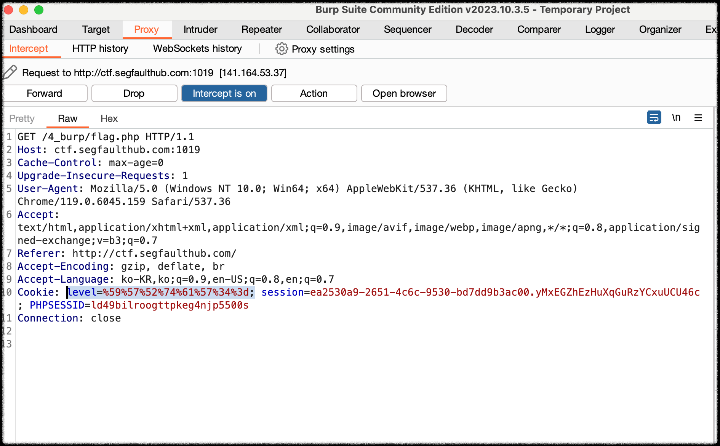Select the Intercept sub-tab

[x=28, y=49]
